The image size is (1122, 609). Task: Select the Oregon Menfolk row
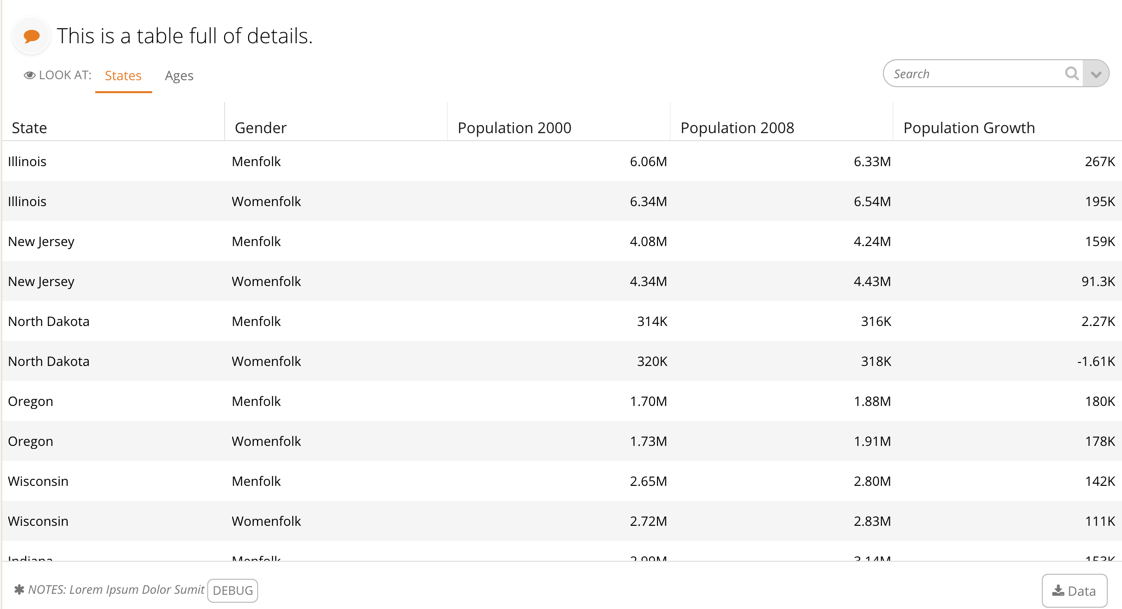point(562,401)
